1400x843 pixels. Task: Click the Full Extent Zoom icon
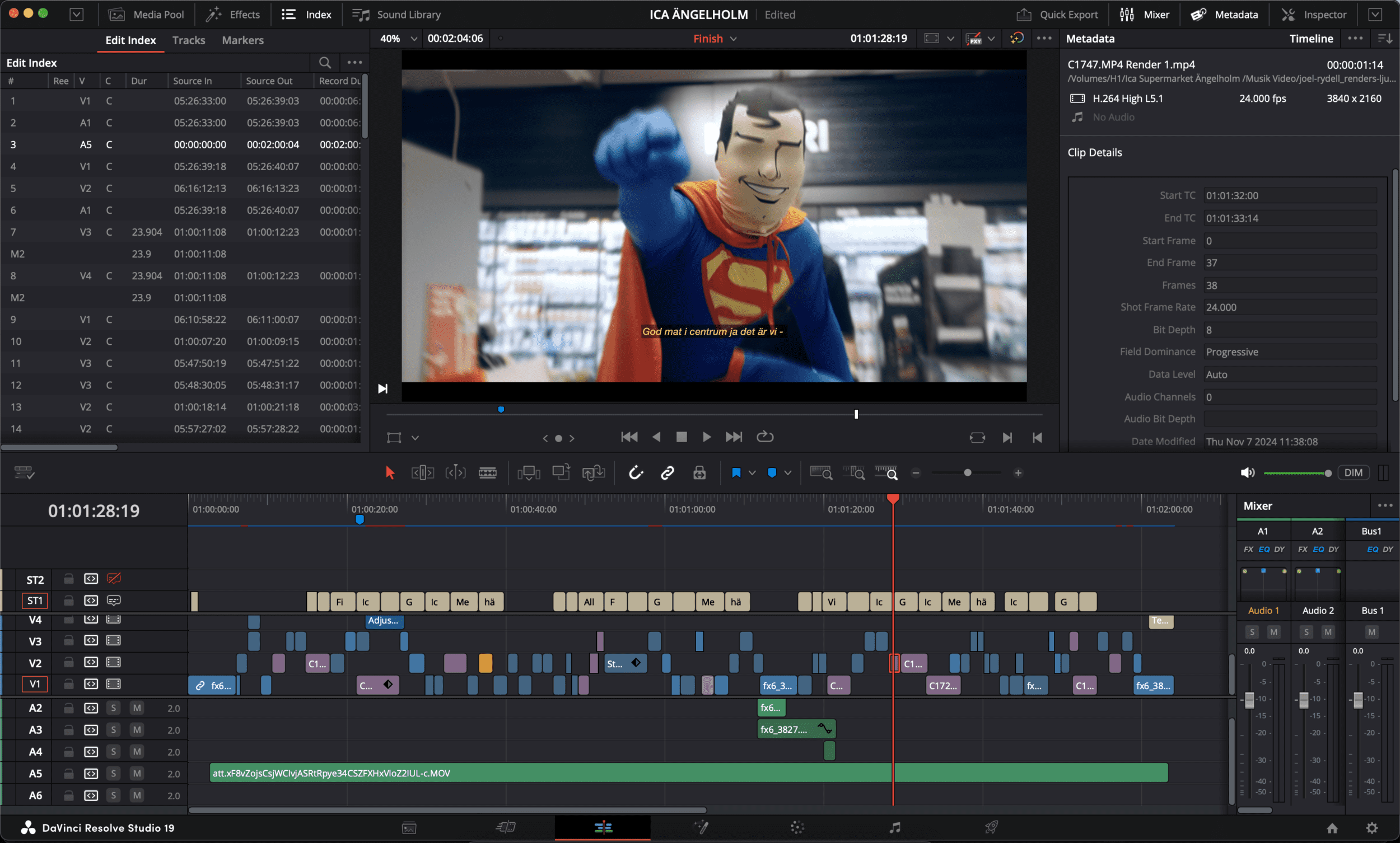click(x=820, y=472)
